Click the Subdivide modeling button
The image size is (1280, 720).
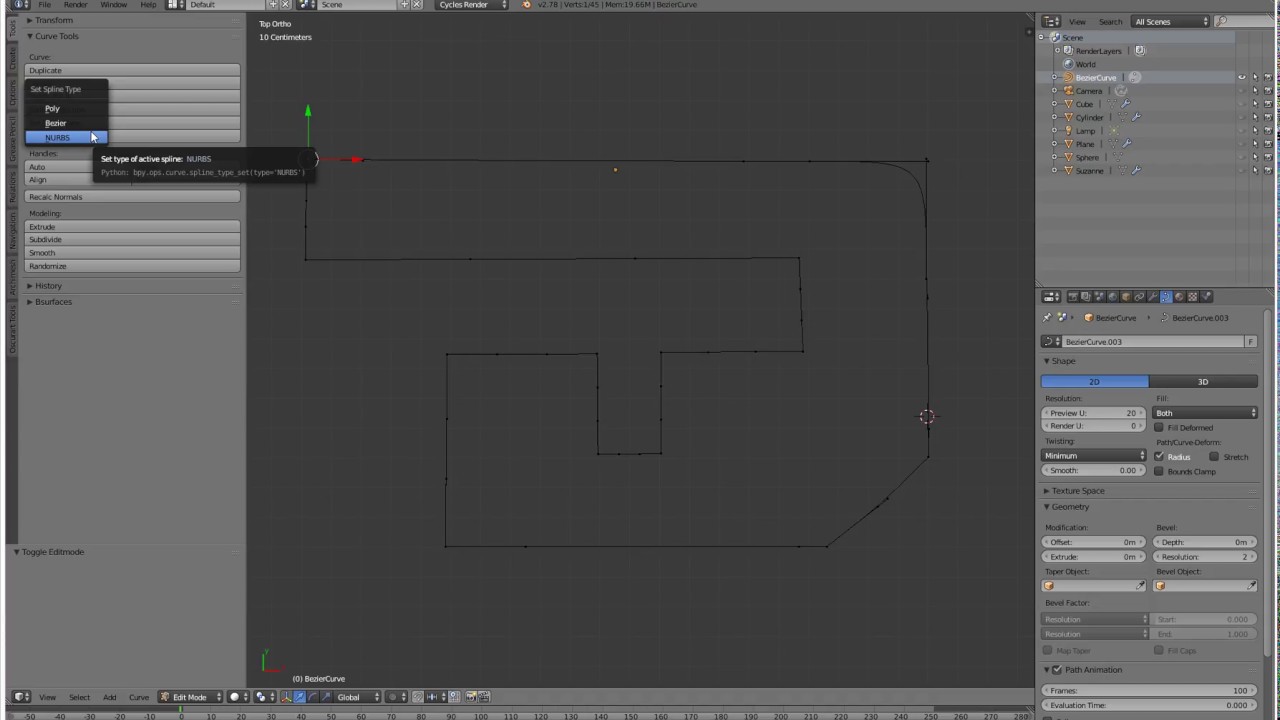pos(132,240)
